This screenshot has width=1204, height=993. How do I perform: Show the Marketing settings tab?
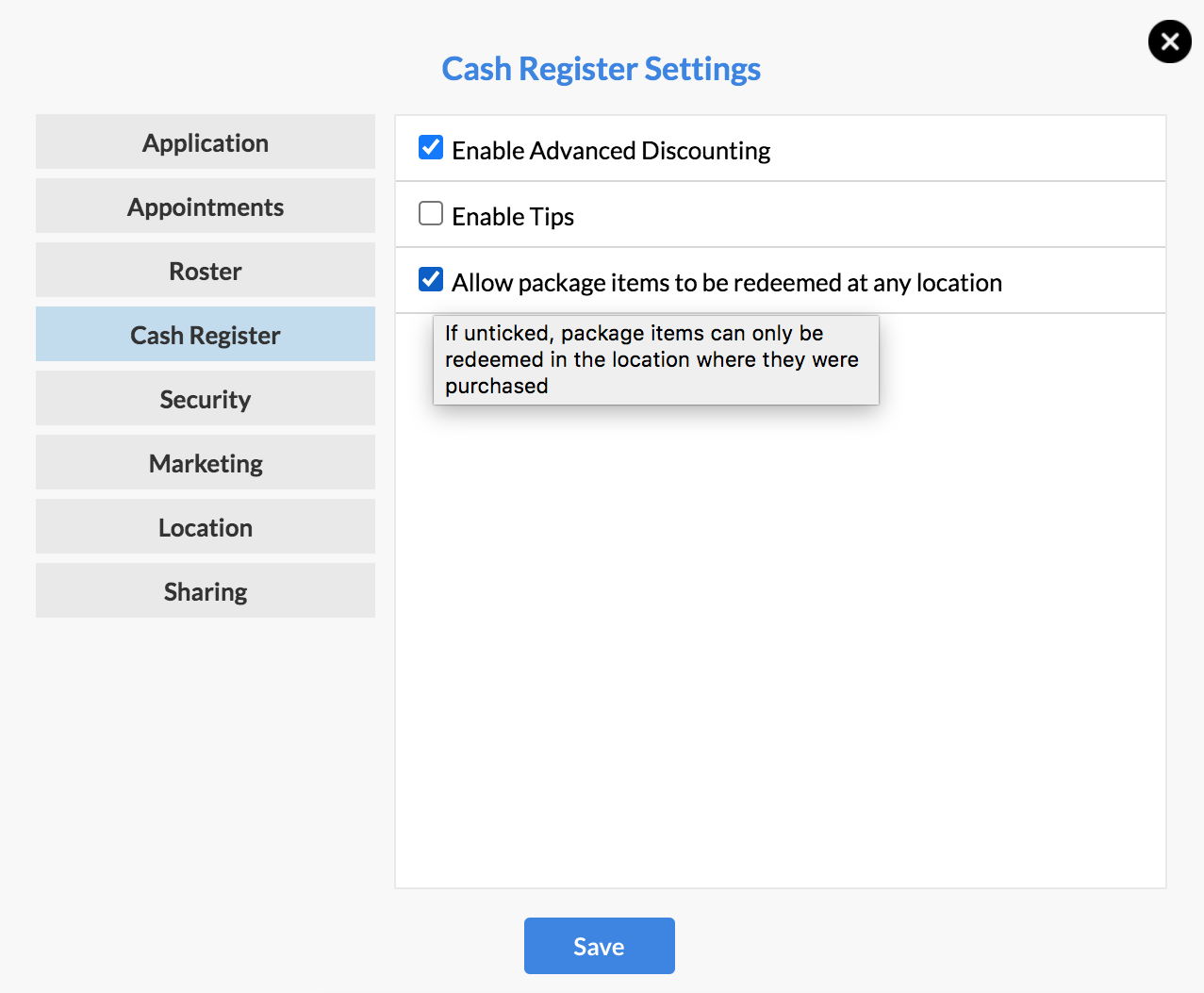point(206,463)
